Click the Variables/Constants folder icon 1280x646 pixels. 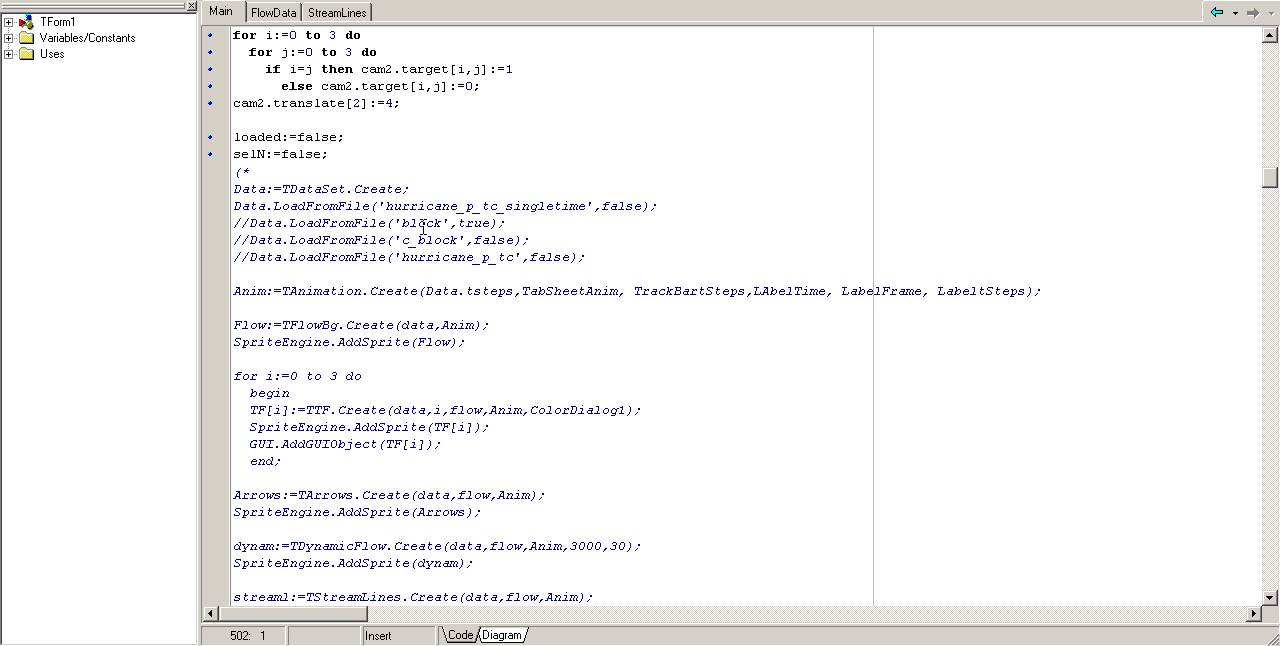(x=26, y=38)
